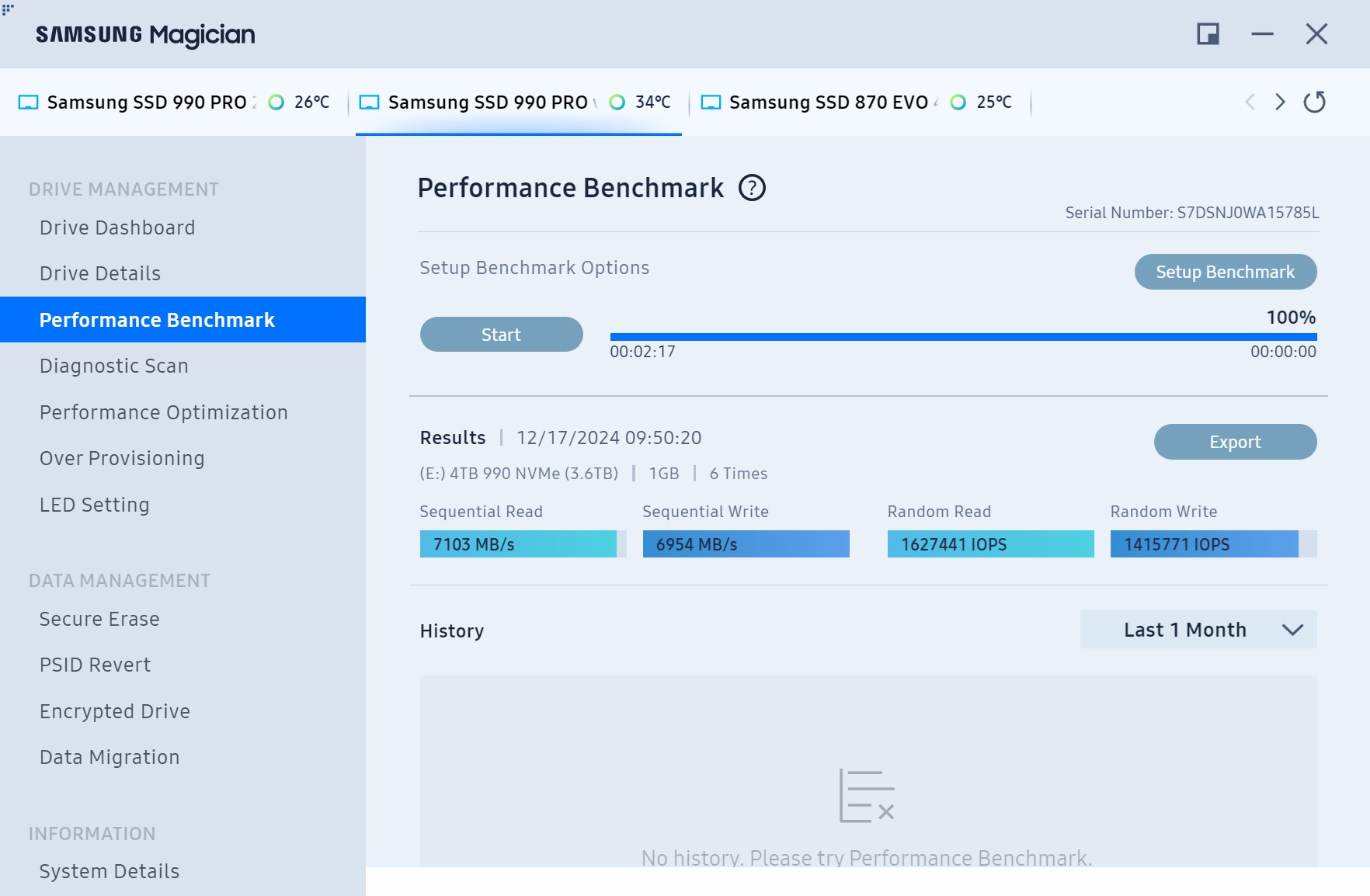Click the compact window mode icon
Screen dimensions: 1370x896
[1208, 34]
